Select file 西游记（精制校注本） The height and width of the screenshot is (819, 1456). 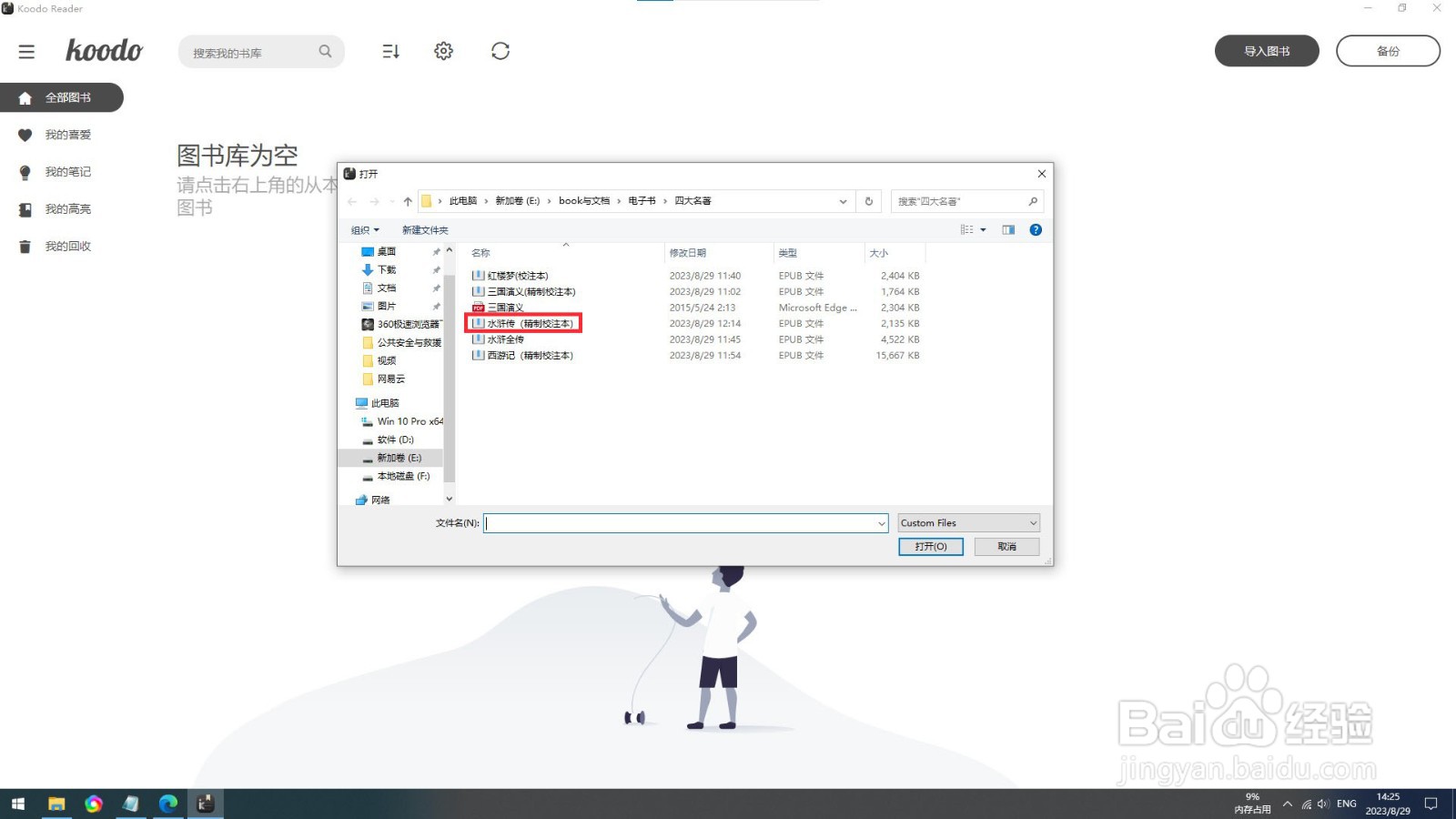click(523, 356)
